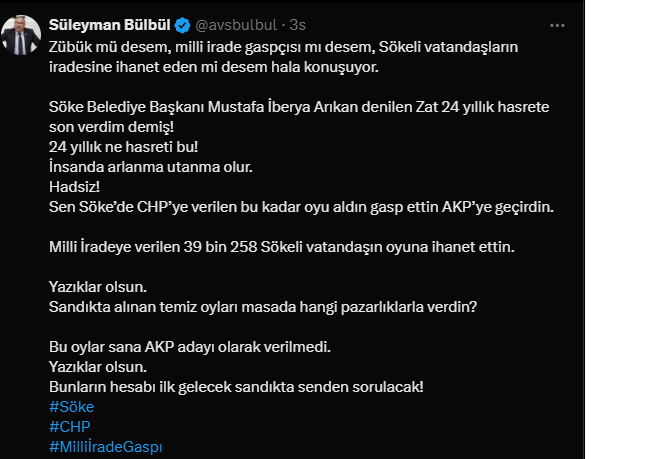Screen dimensions: 650x459
Task: Click the line "24 yıllık ne hasreti bu!"
Action: (x=124, y=147)
